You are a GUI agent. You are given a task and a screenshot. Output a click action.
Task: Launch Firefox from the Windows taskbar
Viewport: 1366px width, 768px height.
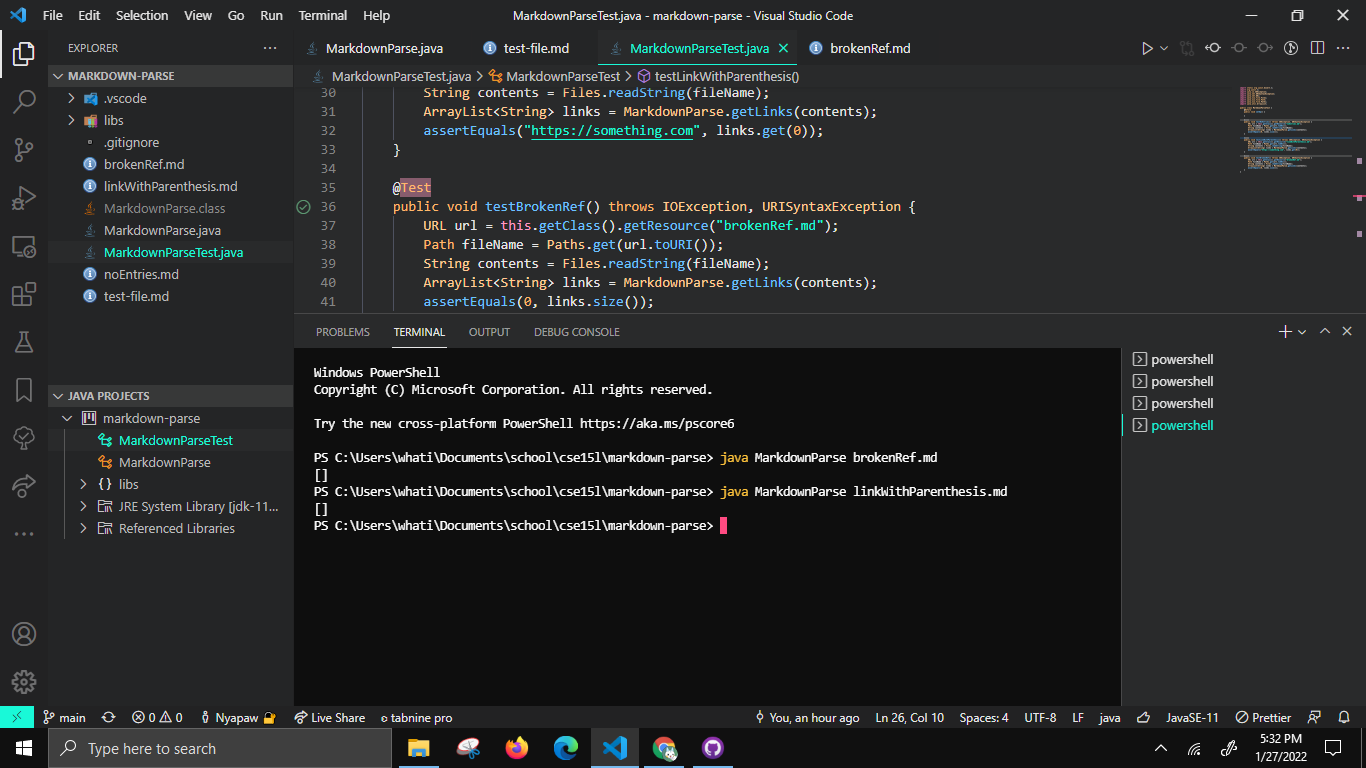(516, 748)
